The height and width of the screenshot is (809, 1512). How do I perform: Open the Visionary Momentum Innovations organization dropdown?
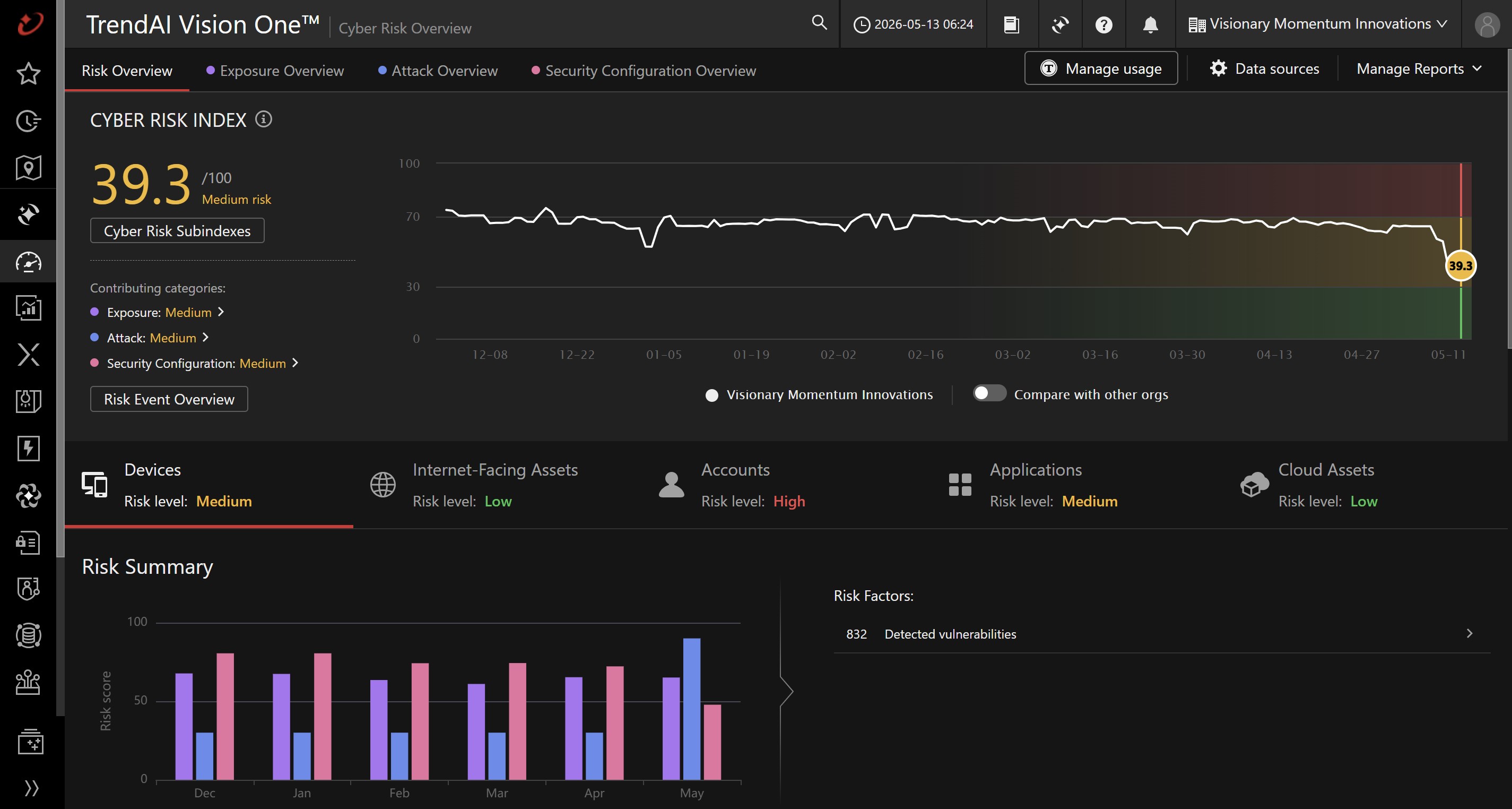1317,24
